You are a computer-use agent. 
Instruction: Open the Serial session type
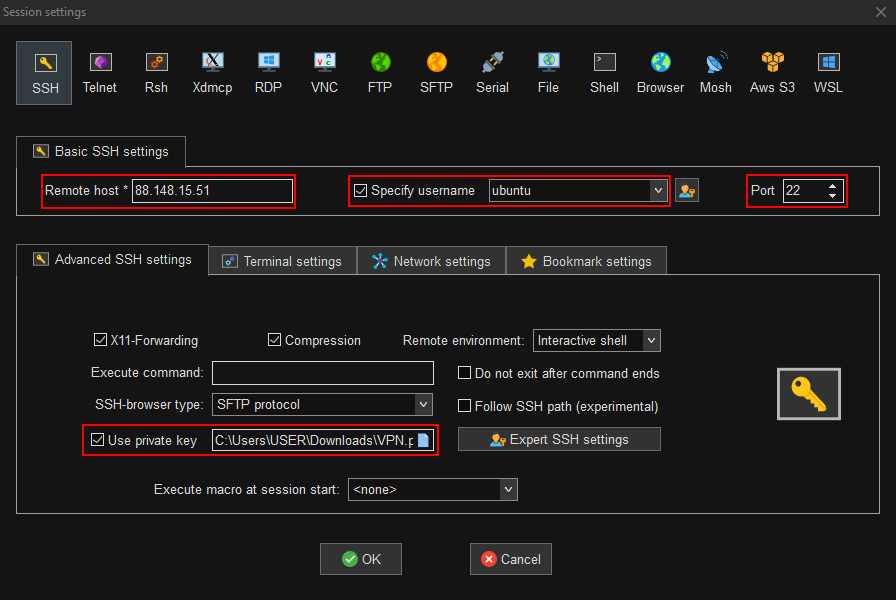(x=492, y=72)
